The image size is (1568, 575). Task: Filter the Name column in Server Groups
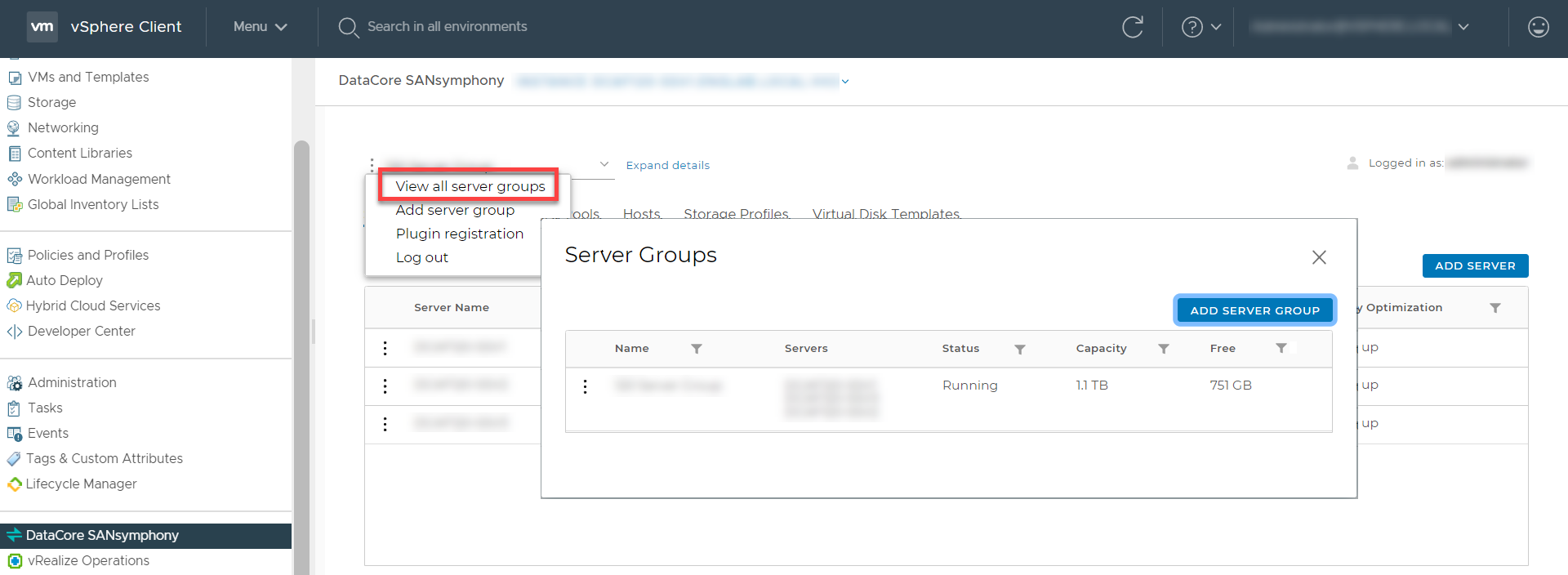coord(697,349)
